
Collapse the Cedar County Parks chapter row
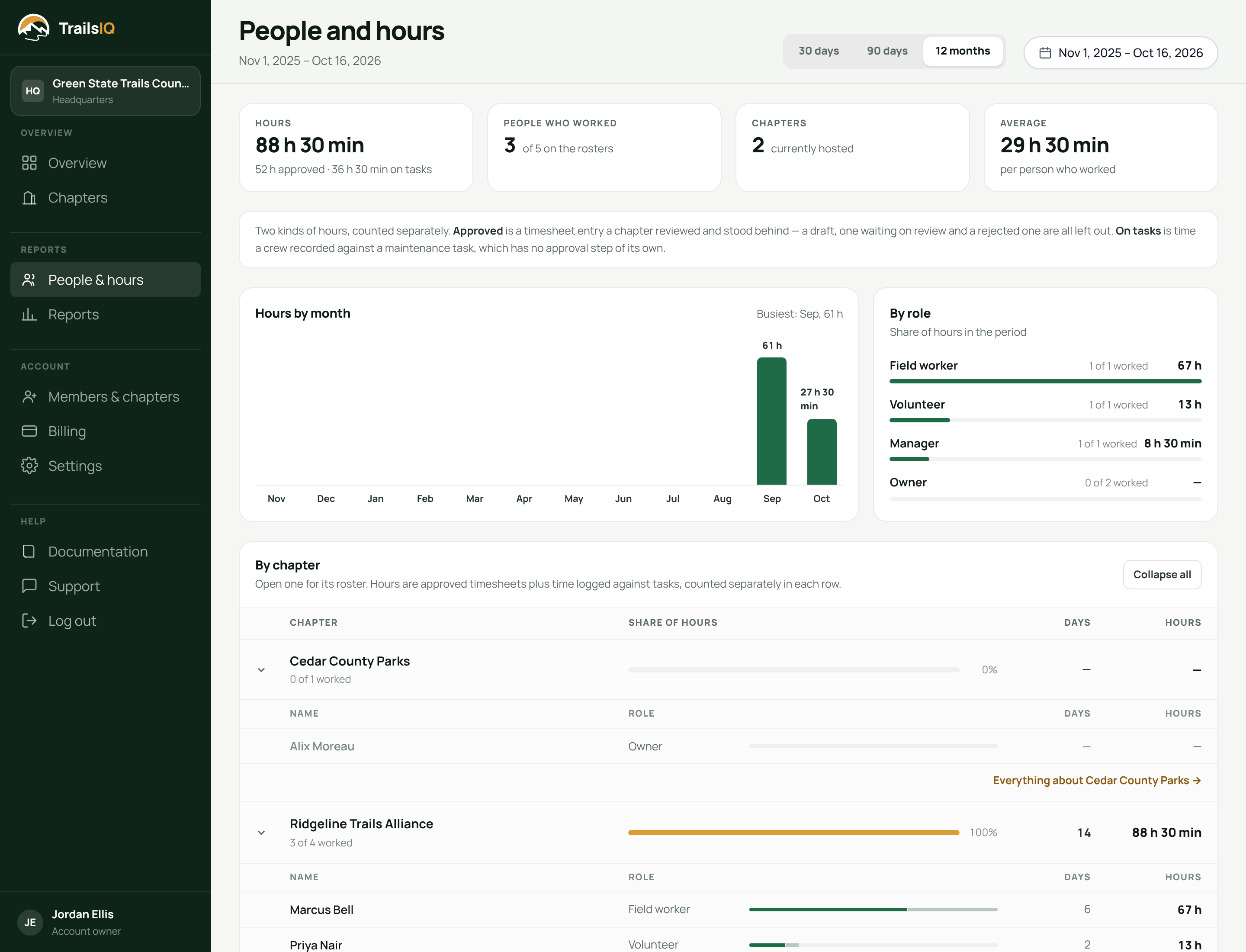click(x=261, y=670)
